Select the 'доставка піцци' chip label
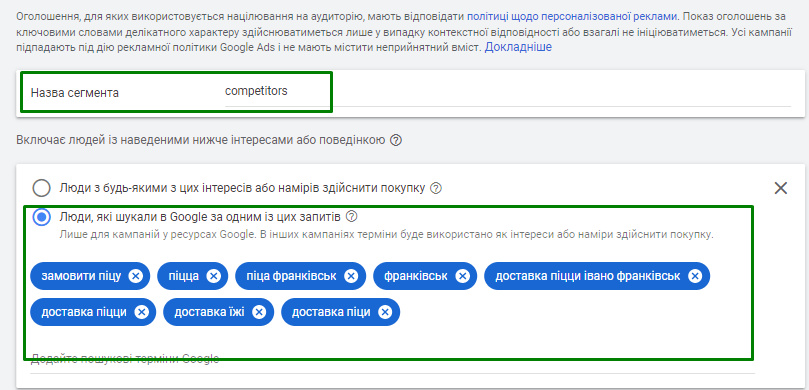The height and width of the screenshot is (390, 809). 84,312
